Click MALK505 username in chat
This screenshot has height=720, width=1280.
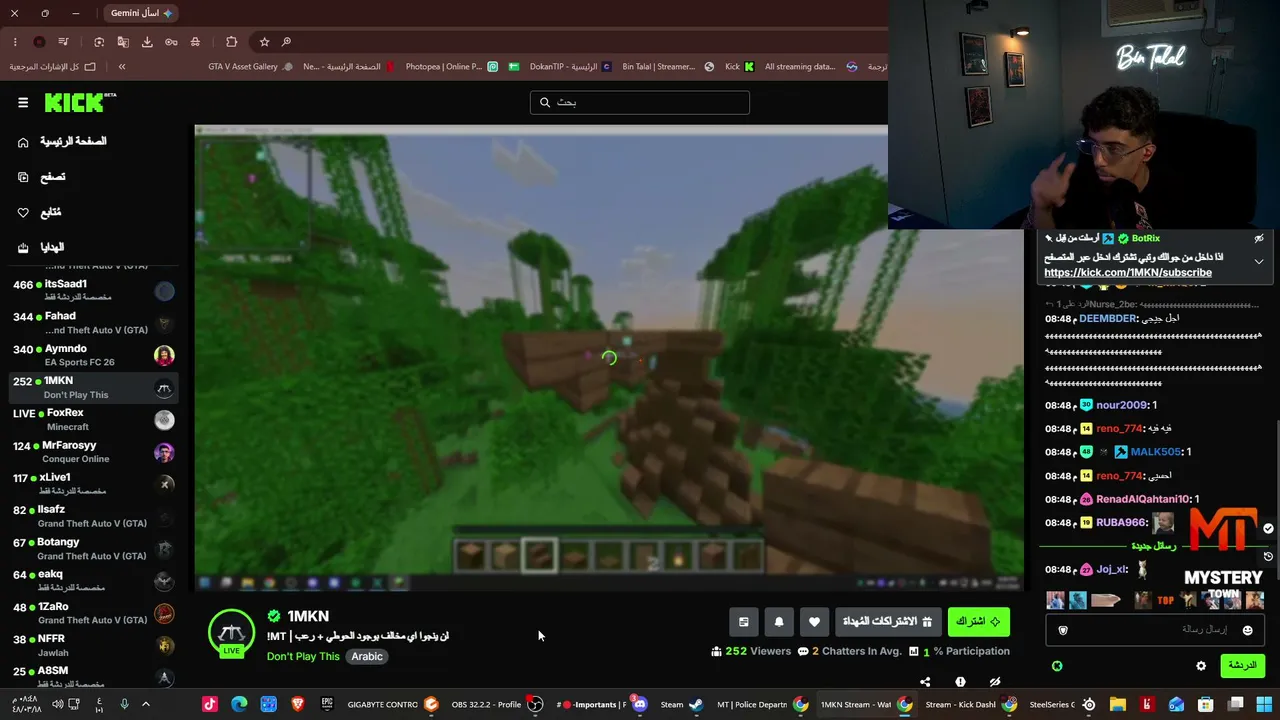[1155, 452]
